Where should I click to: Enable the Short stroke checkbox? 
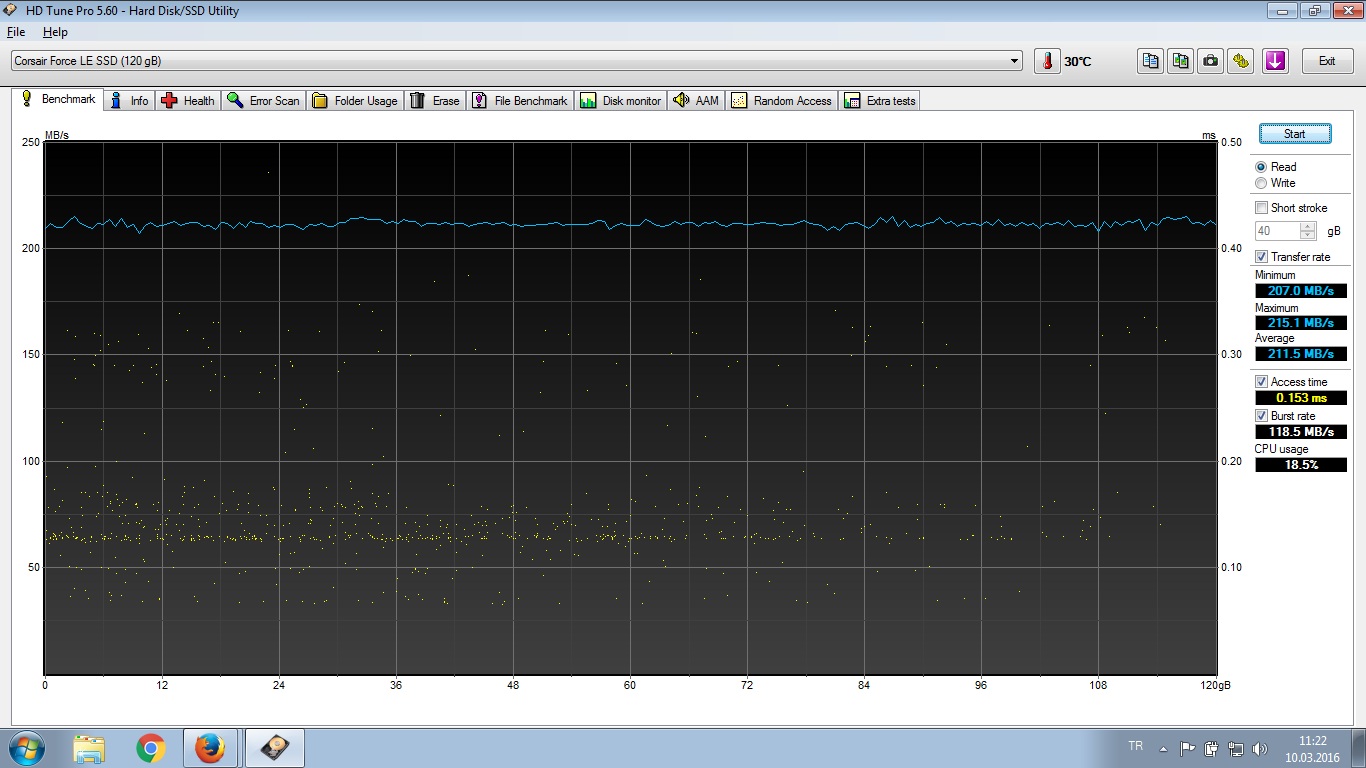1261,208
